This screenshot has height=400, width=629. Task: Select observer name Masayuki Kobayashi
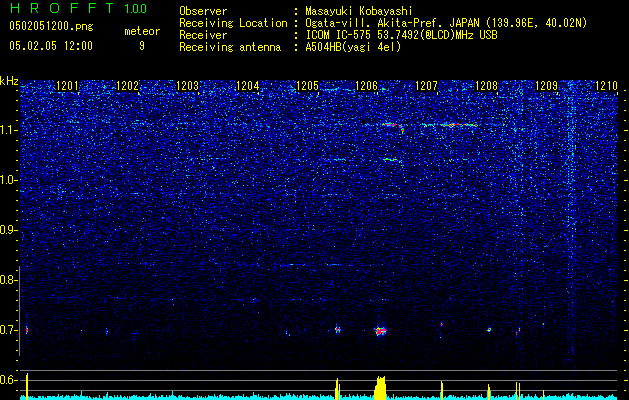click(359, 11)
